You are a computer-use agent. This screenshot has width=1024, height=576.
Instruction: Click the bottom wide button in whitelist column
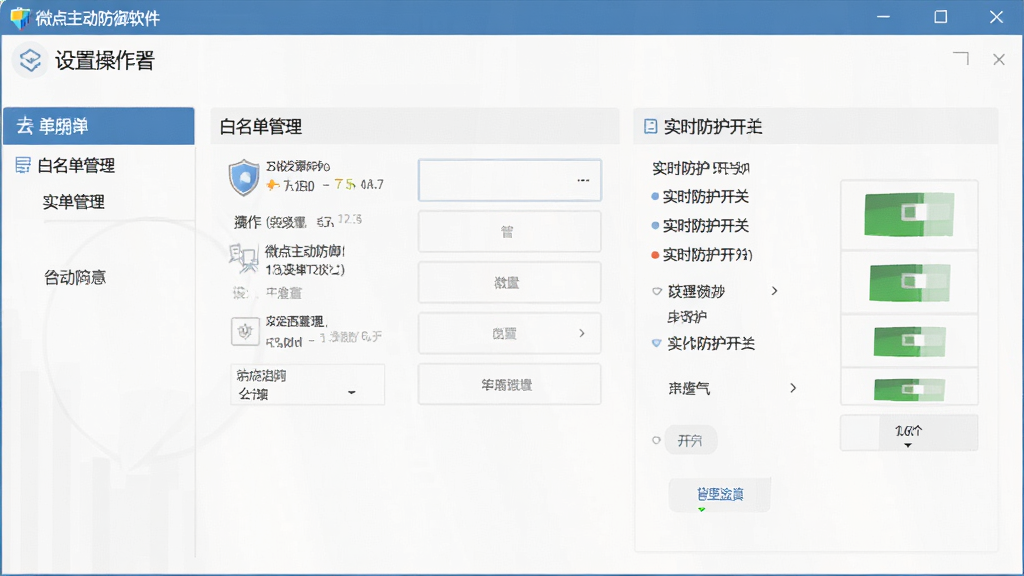coord(509,385)
